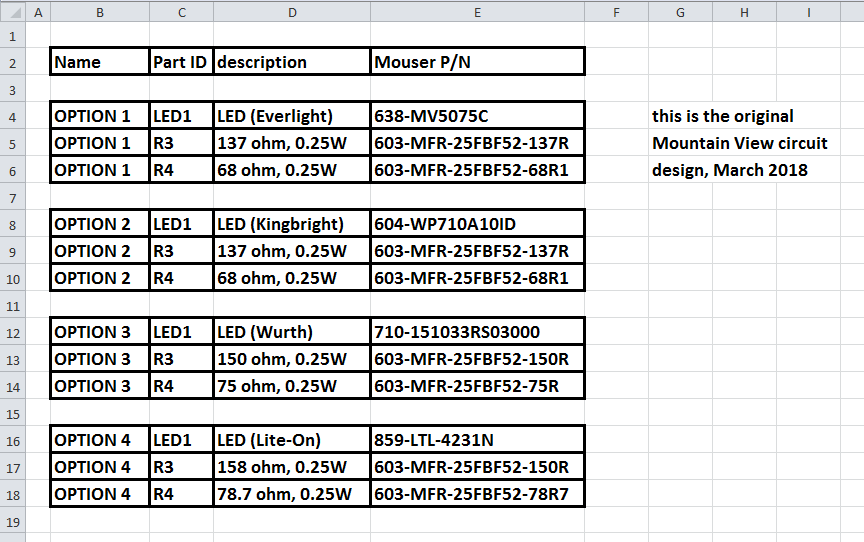864x542 pixels.
Task: Select column E header
Action: point(477,12)
